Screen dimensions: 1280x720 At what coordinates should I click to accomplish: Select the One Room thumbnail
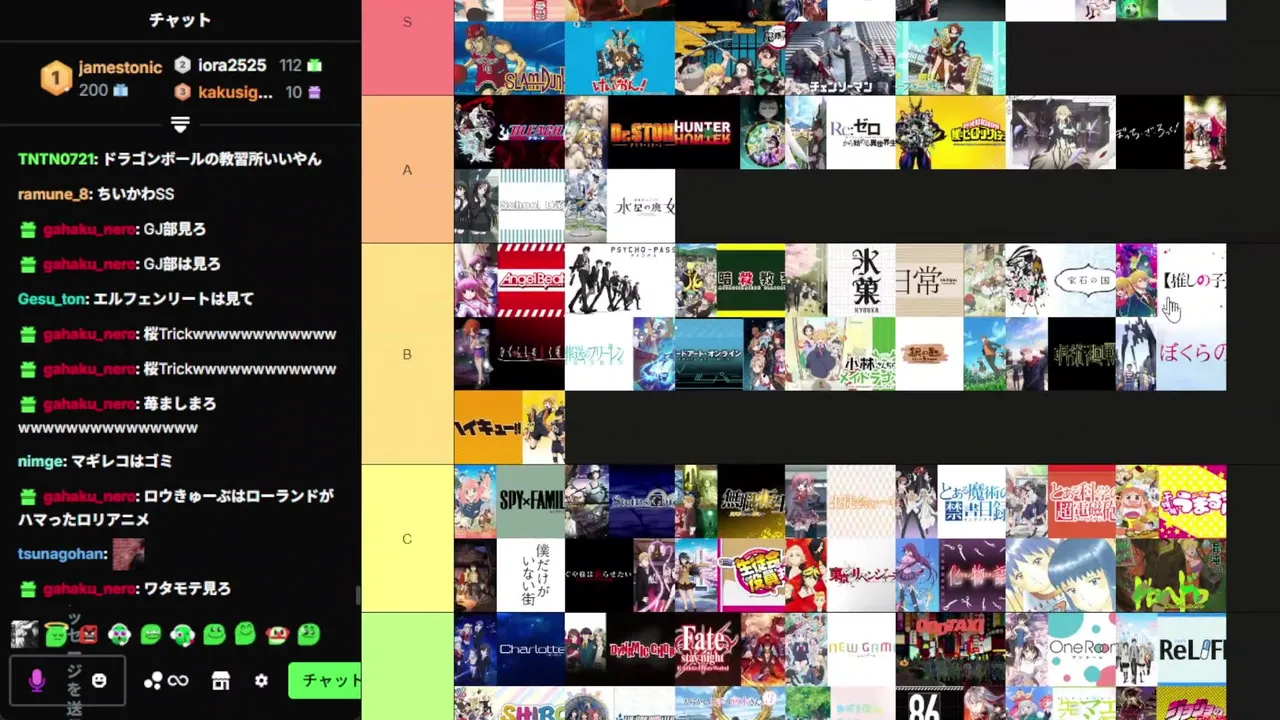click(x=1060, y=650)
